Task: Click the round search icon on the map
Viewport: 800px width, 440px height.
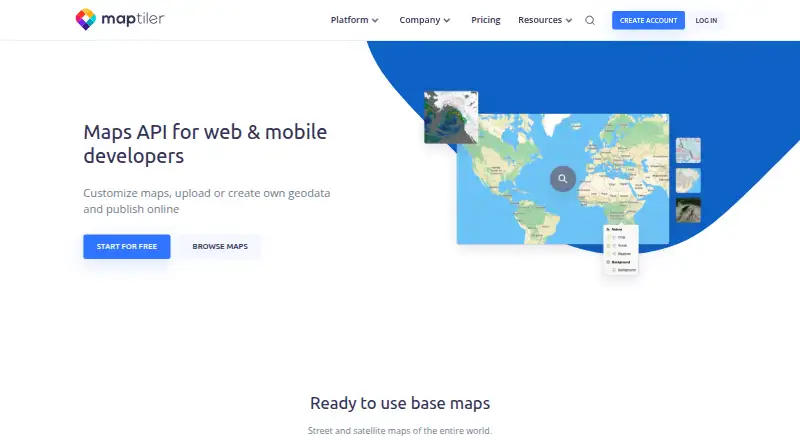Action: (x=563, y=179)
